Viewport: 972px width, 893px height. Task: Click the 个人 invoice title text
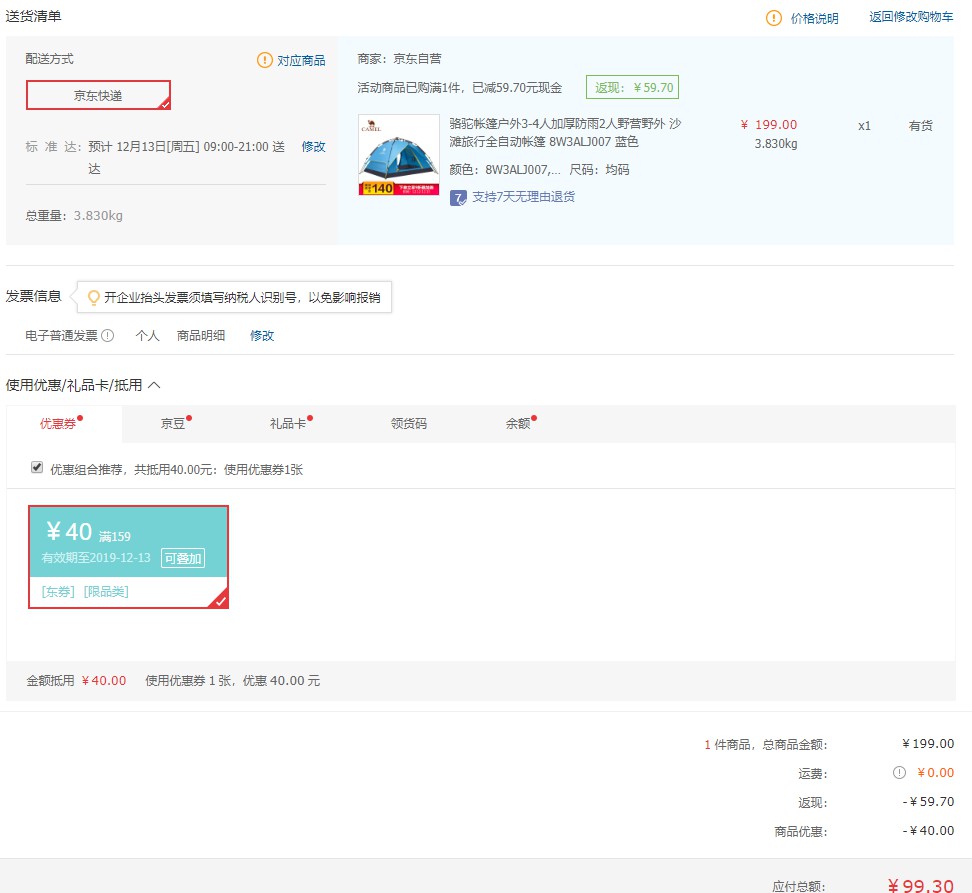click(148, 336)
